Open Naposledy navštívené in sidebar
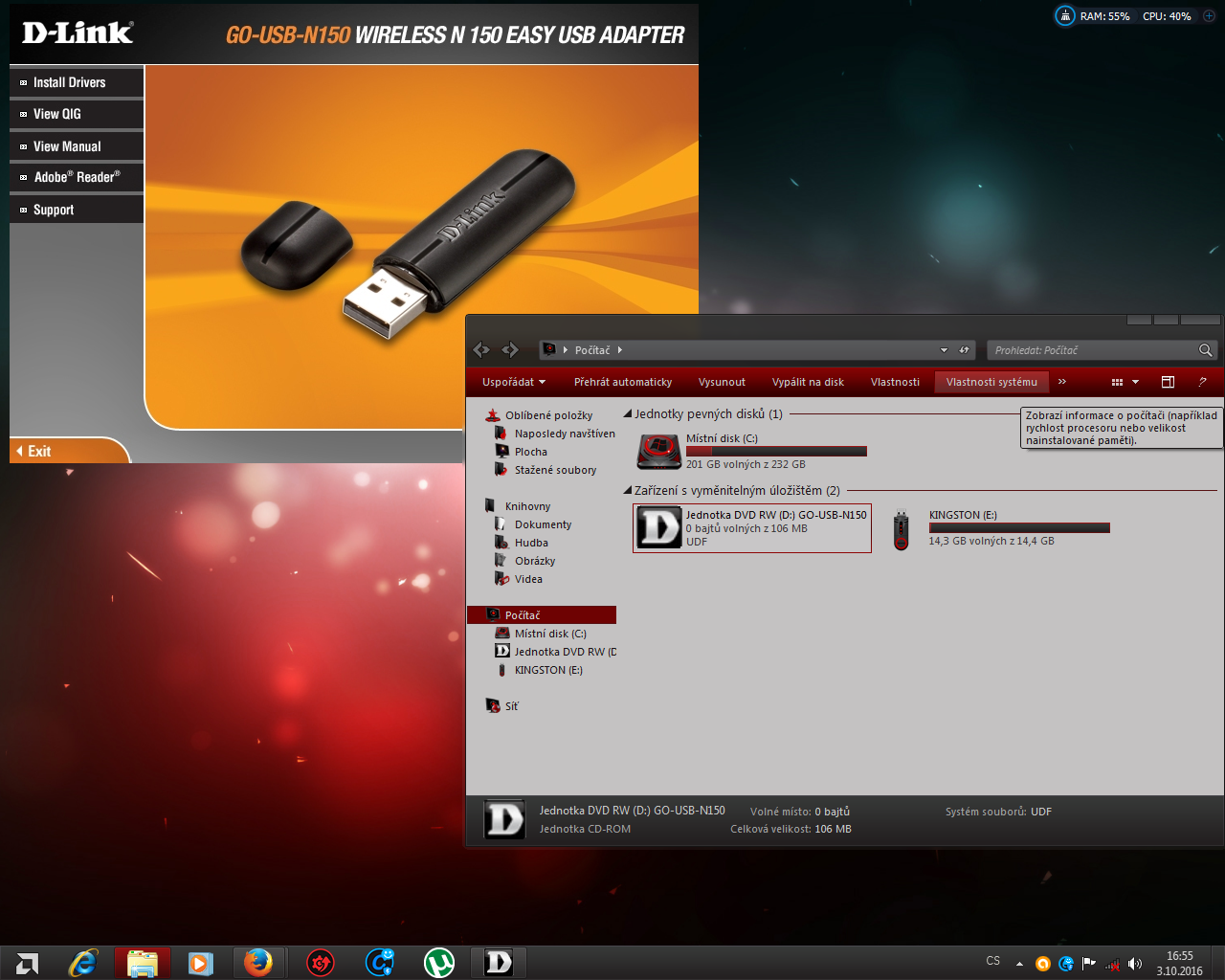The height and width of the screenshot is (980, 1225). 565,434
